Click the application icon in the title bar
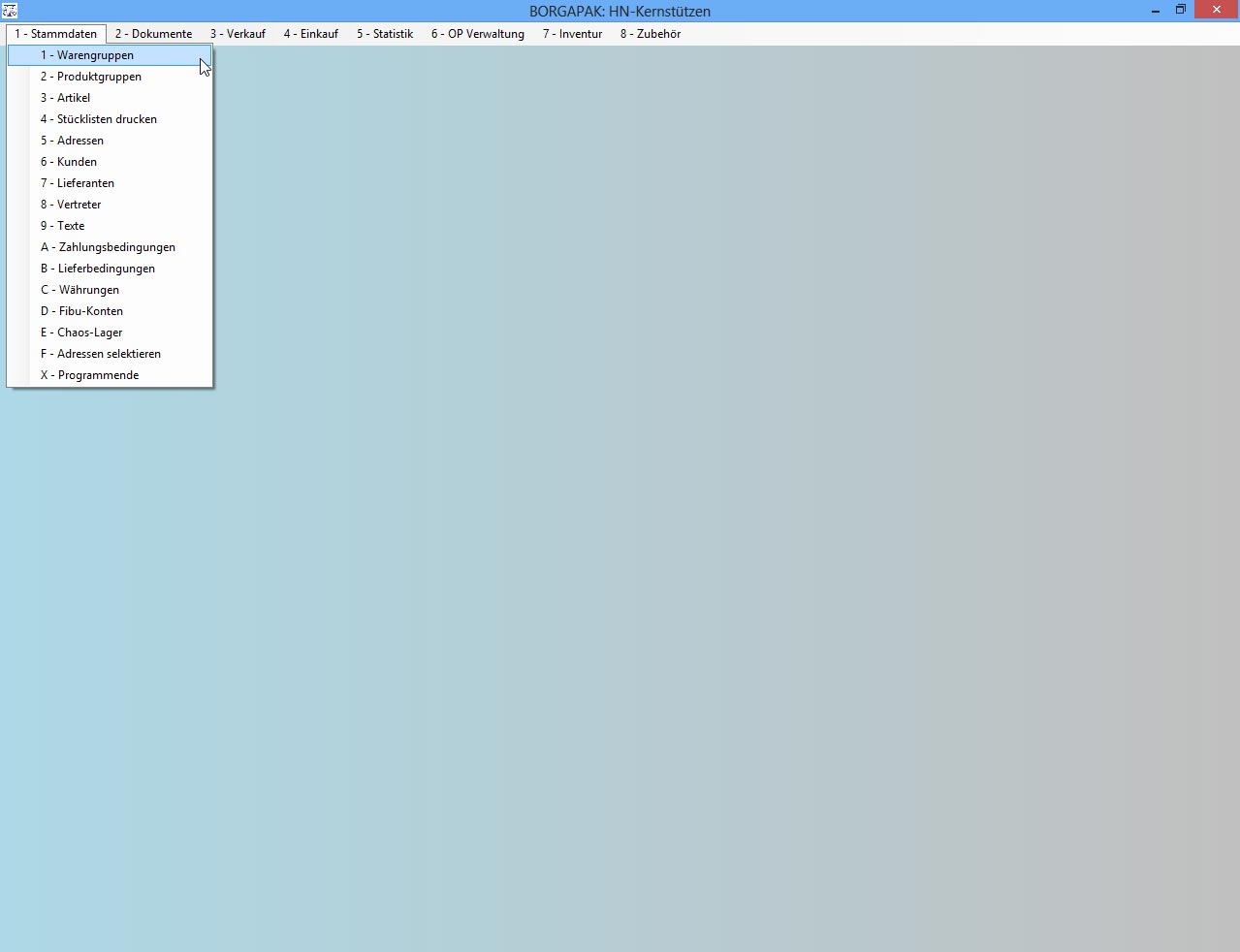The width and height of the screenshot is (1240, 952). click(x=10, y=11)
